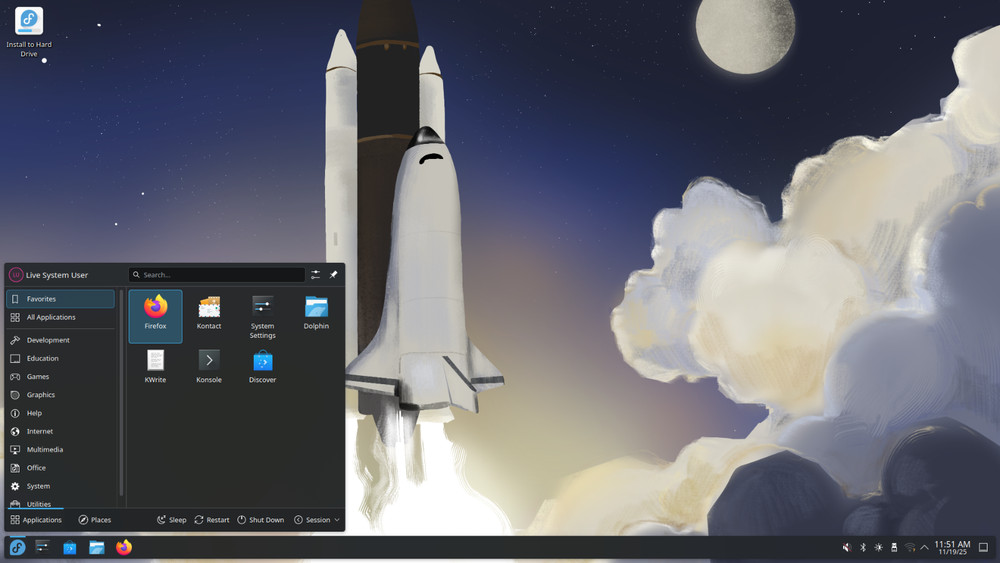Screen dimensions: 1000x563
Task: Switch to the Places tab
Action: click(94, 520)
